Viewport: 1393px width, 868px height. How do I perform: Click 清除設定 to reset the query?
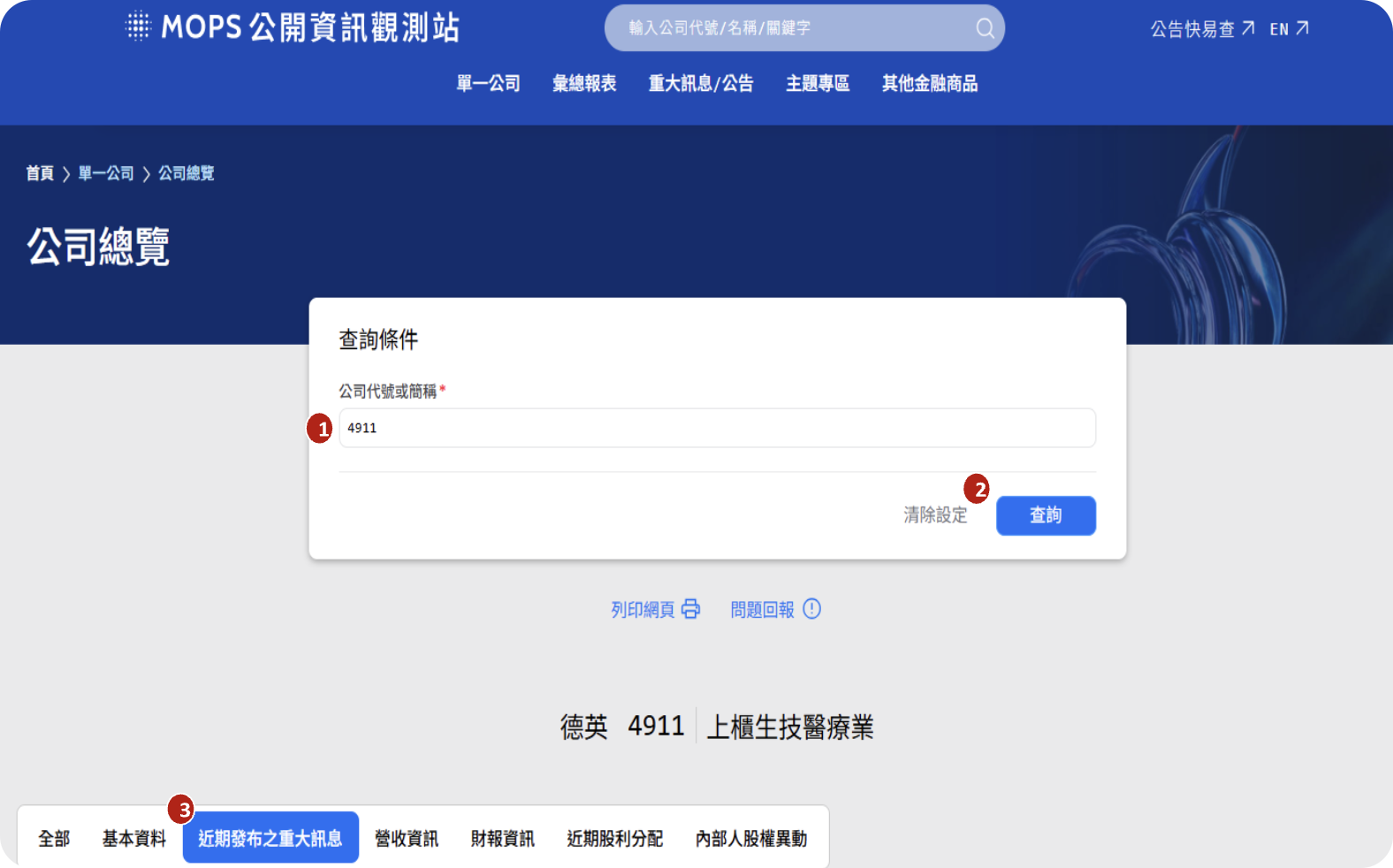tap(935, 515)
